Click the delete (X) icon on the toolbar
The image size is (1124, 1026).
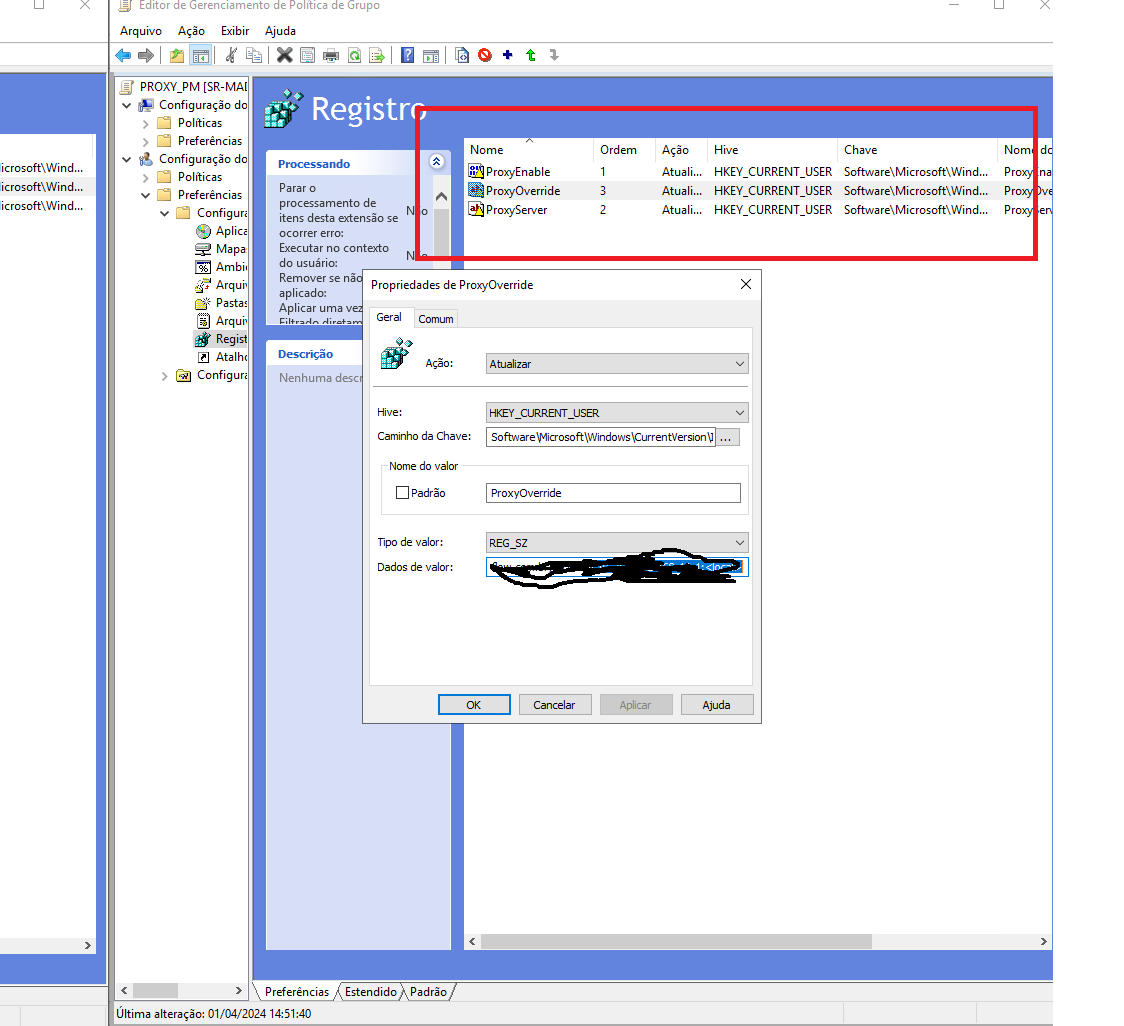click(284, 55)
